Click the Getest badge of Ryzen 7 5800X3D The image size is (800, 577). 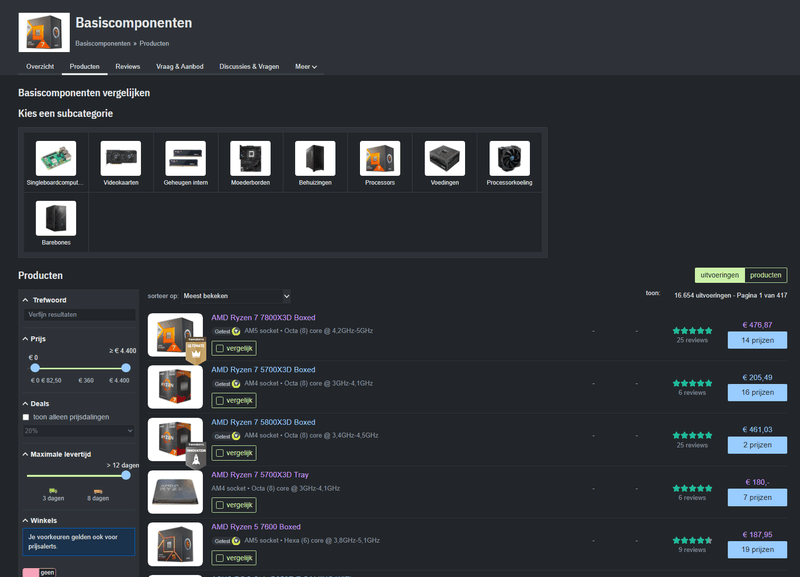(227, 436)
